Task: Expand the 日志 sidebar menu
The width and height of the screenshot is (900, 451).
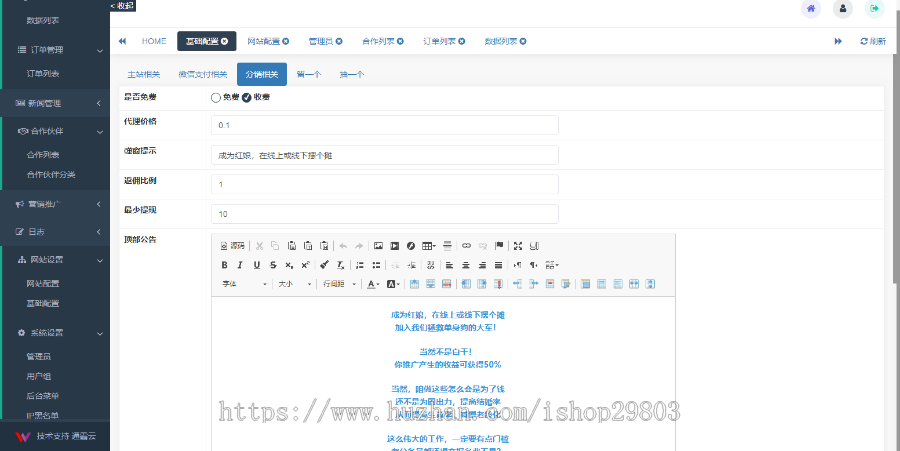Action: [55, 231]
